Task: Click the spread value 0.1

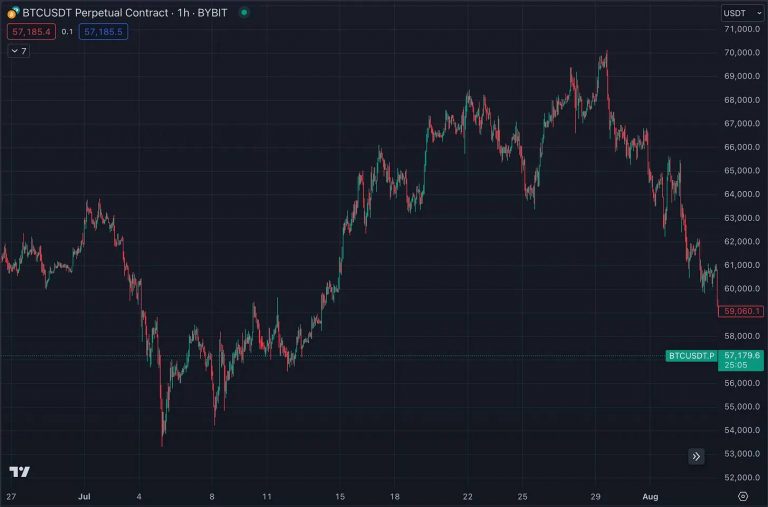Action: click(x=67, y=32)
